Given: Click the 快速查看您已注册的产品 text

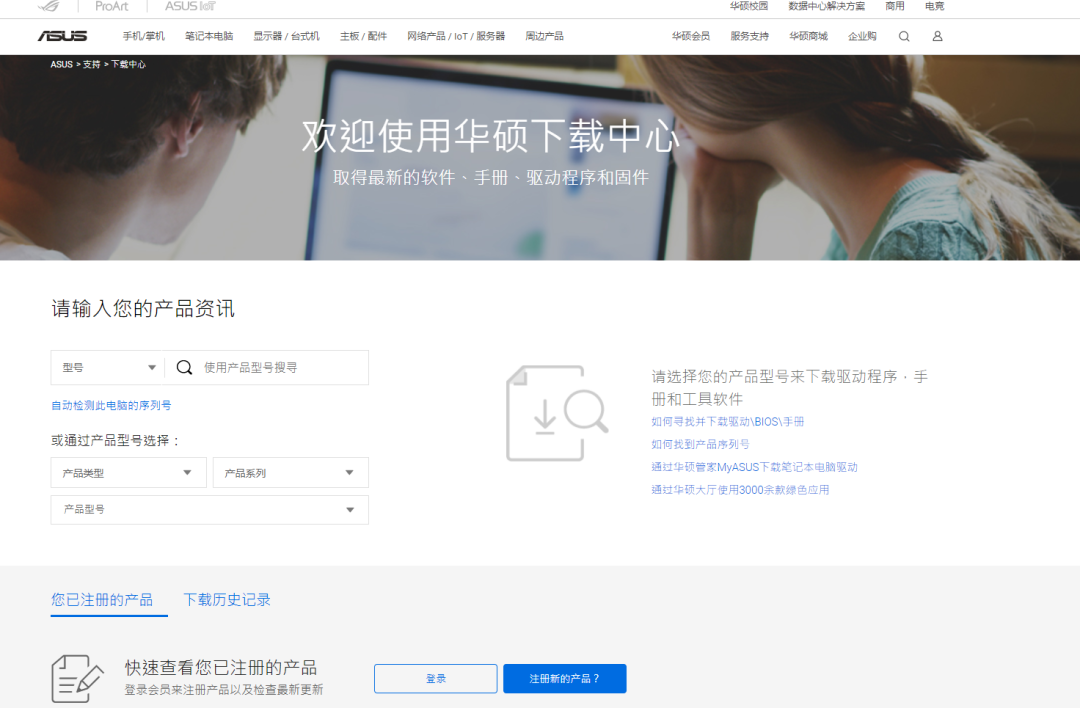Looking at the screenshot, I should [x=220, y=667].
